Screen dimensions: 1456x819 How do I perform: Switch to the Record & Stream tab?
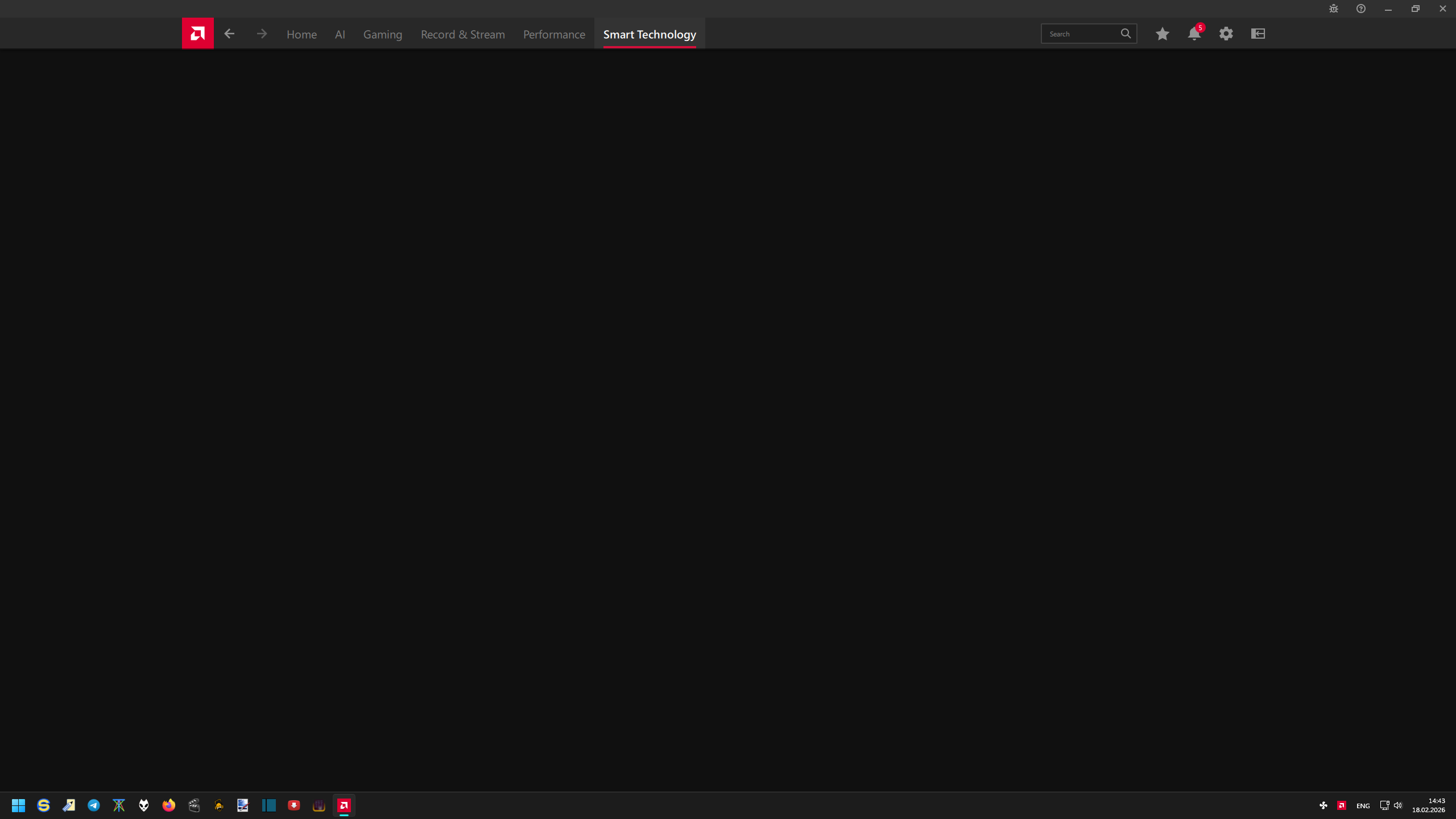pyautogui.click(x=462, y=34)
